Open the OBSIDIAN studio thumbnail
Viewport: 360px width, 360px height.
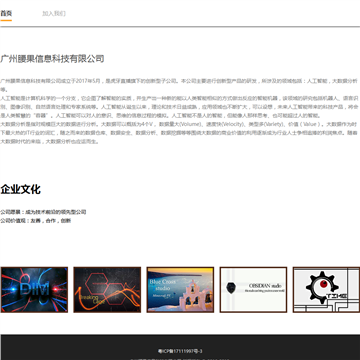tap(253, 290)
